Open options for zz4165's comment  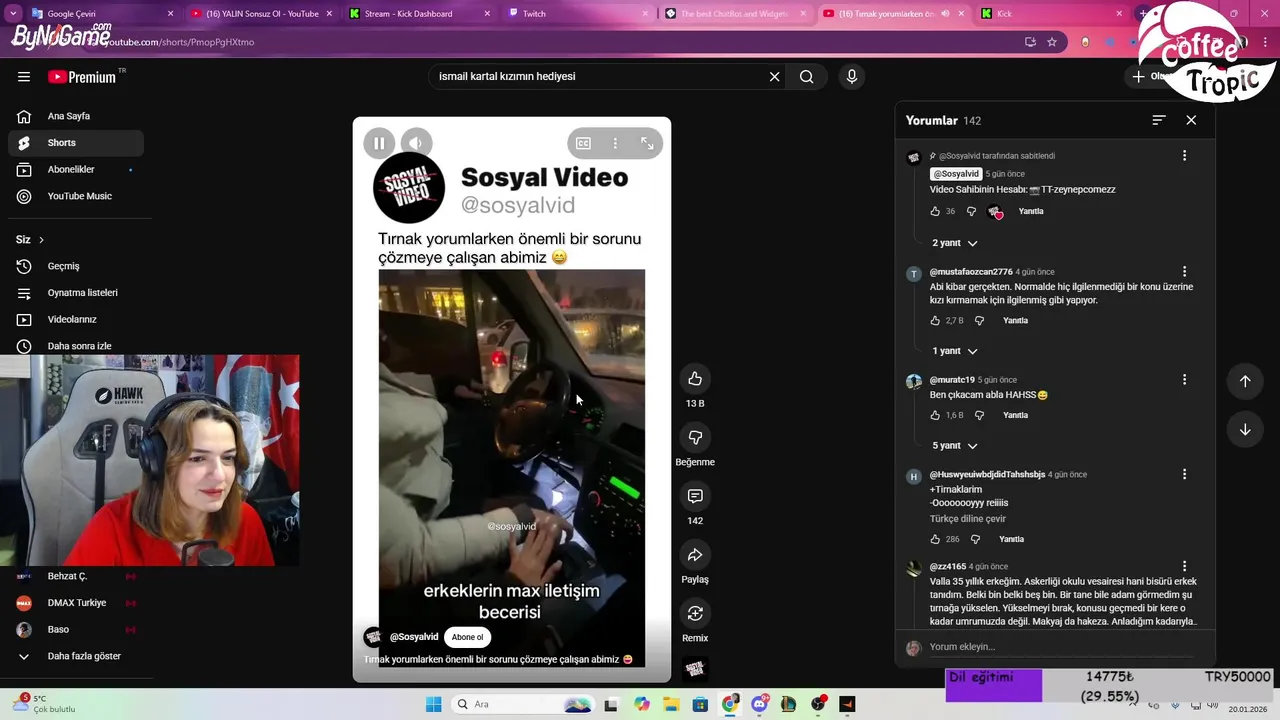1184,566
